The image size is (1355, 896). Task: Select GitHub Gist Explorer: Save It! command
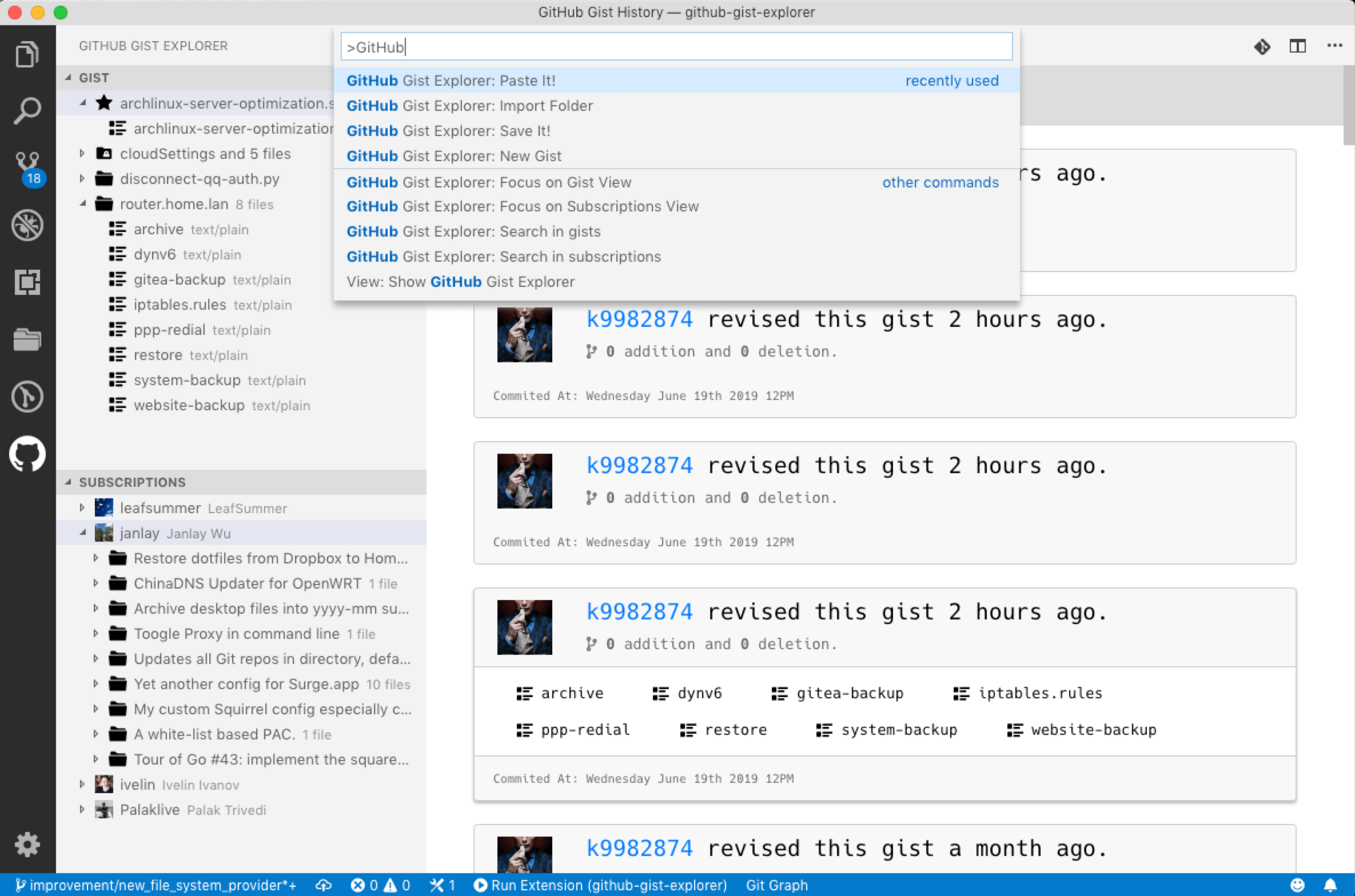(x=449, y=130)
